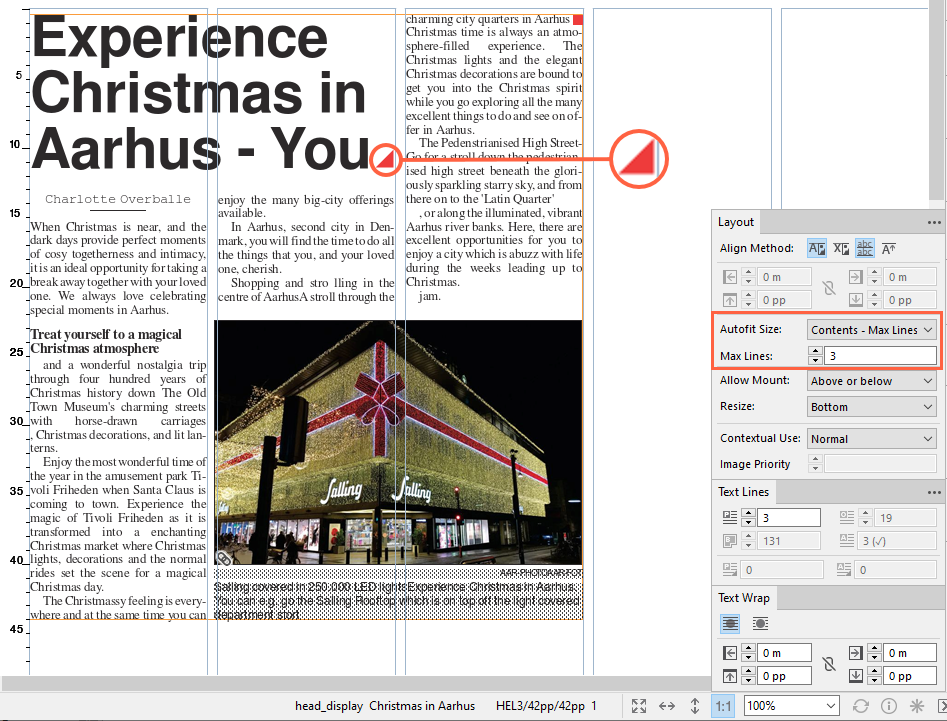Click the Text Wrap offsets chain link icon
Screen dimensions: 947x721
pos(827,664)
